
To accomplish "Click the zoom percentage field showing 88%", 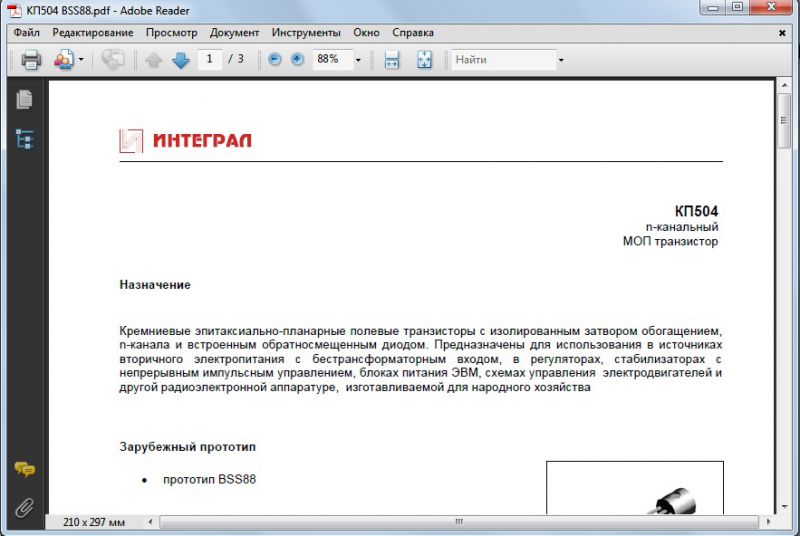I will click(333, 59).
